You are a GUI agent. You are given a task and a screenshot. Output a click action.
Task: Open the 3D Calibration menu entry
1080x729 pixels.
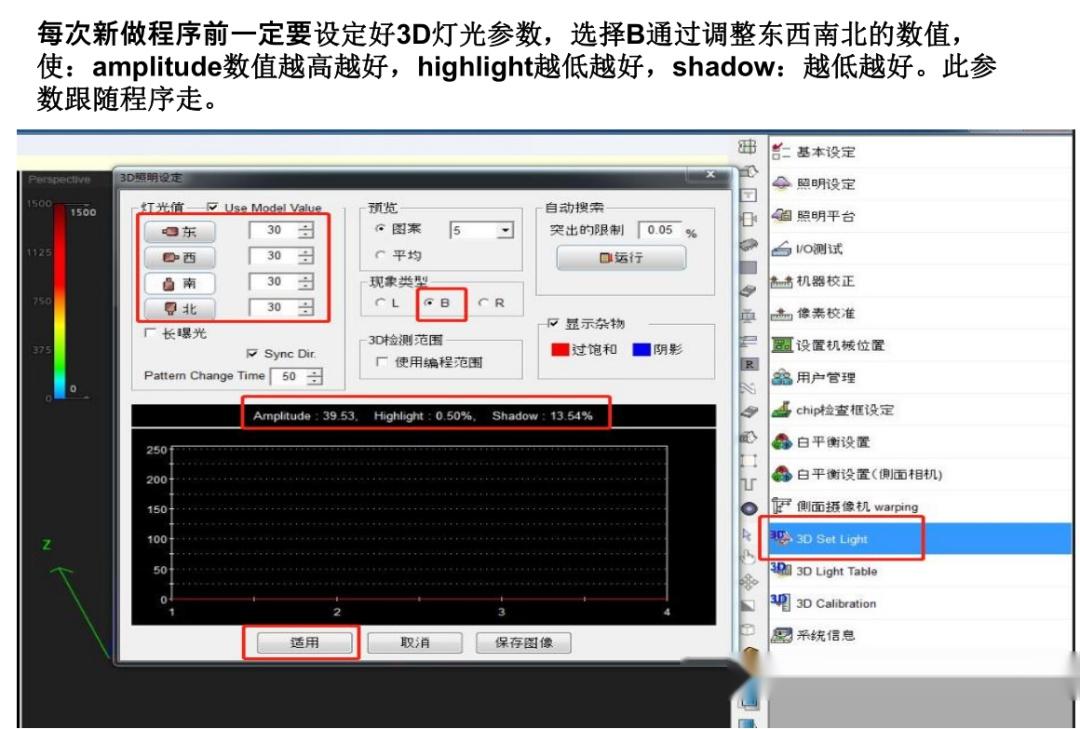(x=921, y=604)
